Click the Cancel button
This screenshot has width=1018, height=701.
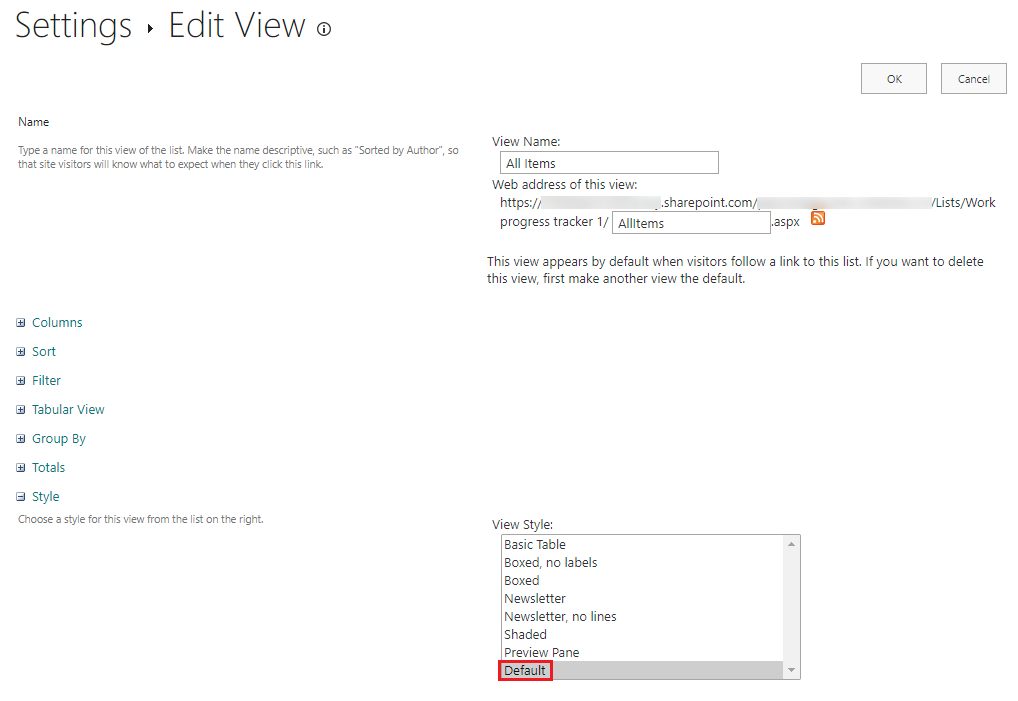point(973,78)
